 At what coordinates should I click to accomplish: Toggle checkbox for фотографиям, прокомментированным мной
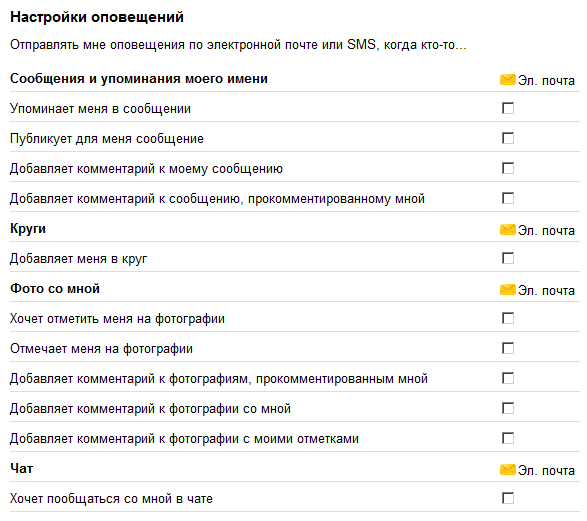tap(508, 378)
